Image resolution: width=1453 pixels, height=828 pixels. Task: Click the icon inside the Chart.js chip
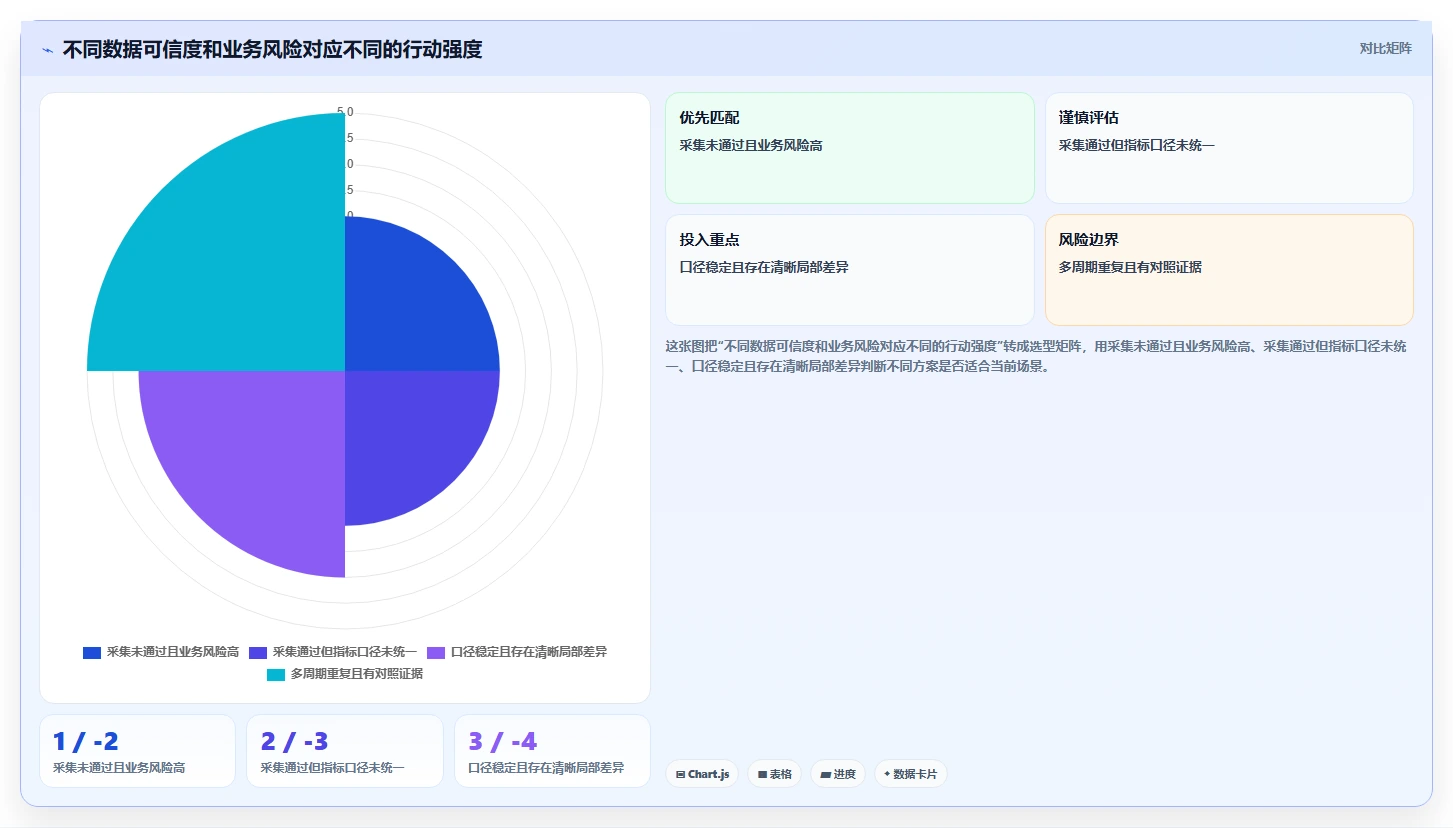681,774
